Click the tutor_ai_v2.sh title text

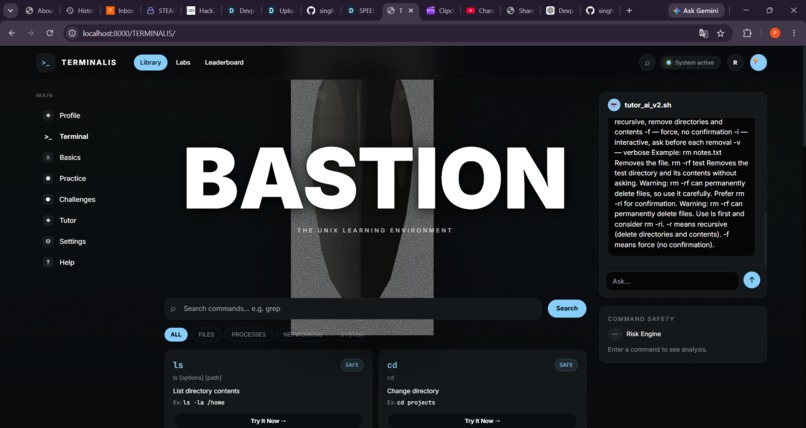click(648, 105)
